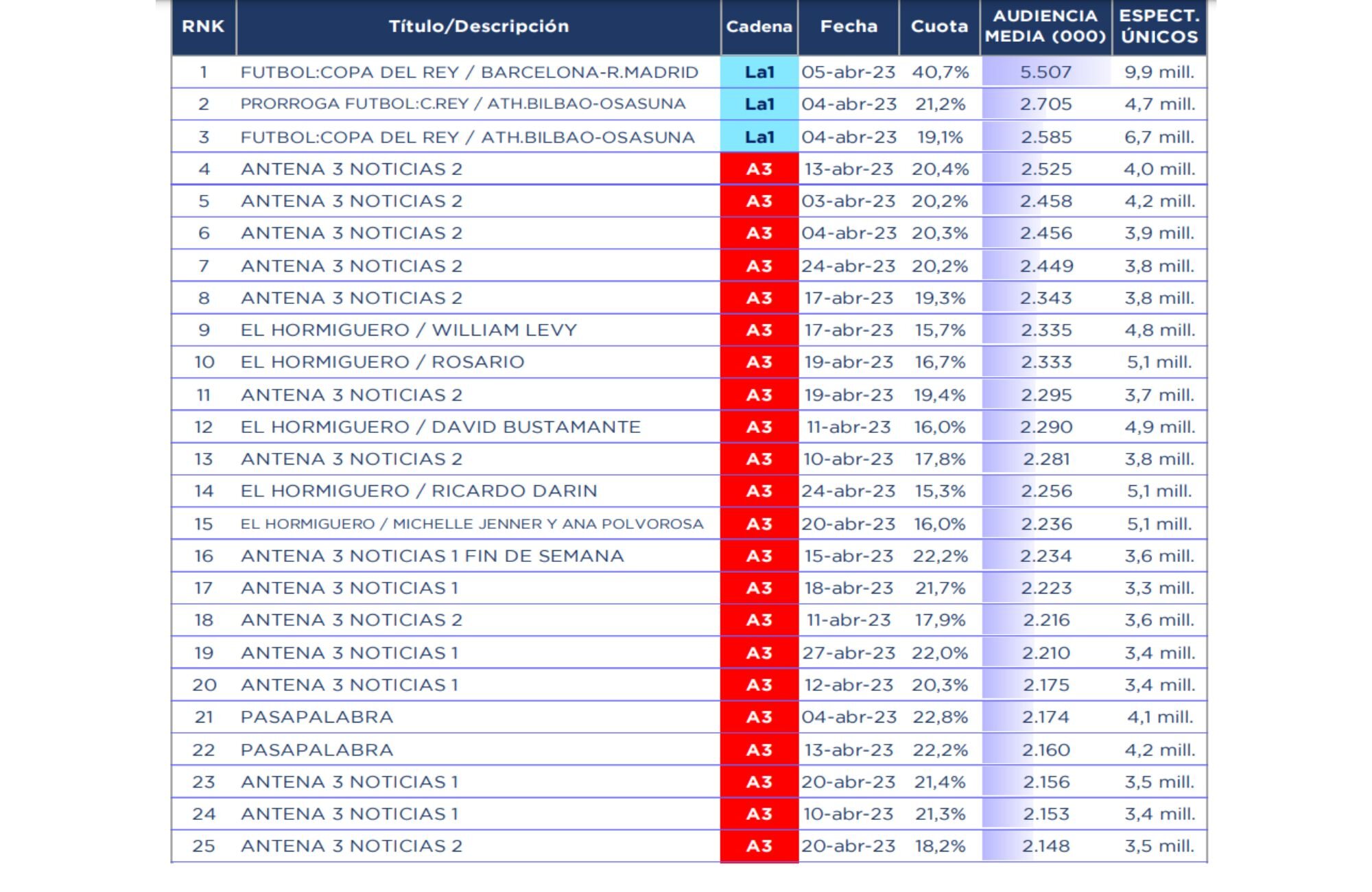Select El Hormiguero / David Bustamante row title
The width and height of the screenshot is (1372, 892).
(x=440, y=427)
